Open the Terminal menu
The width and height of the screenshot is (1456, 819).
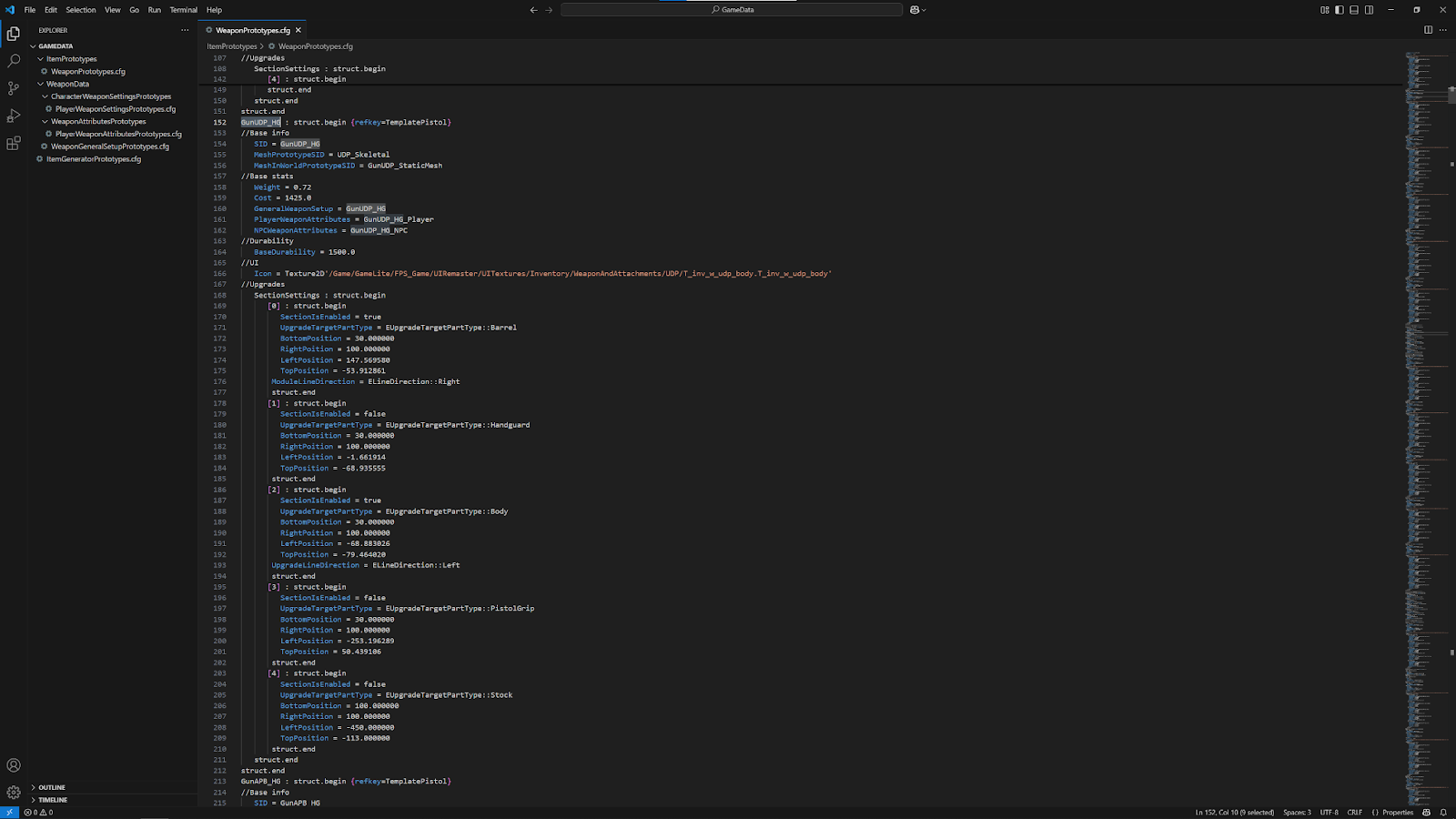[x=183, y=10]
